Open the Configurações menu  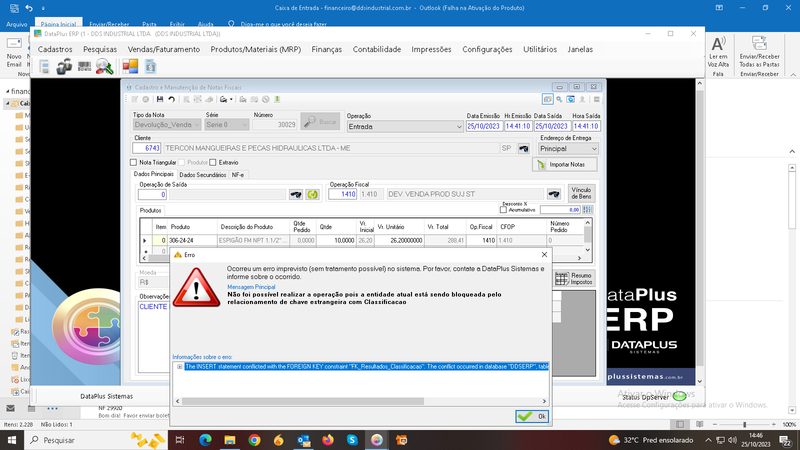[487, 49]
